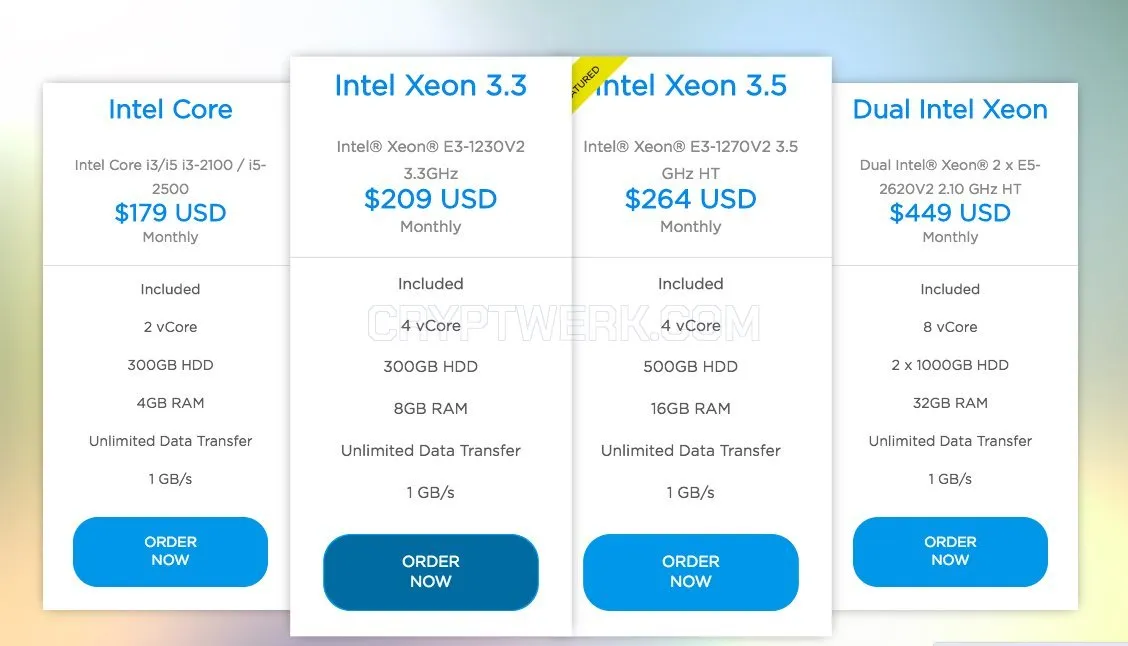Click the $209 USD price

431,199
